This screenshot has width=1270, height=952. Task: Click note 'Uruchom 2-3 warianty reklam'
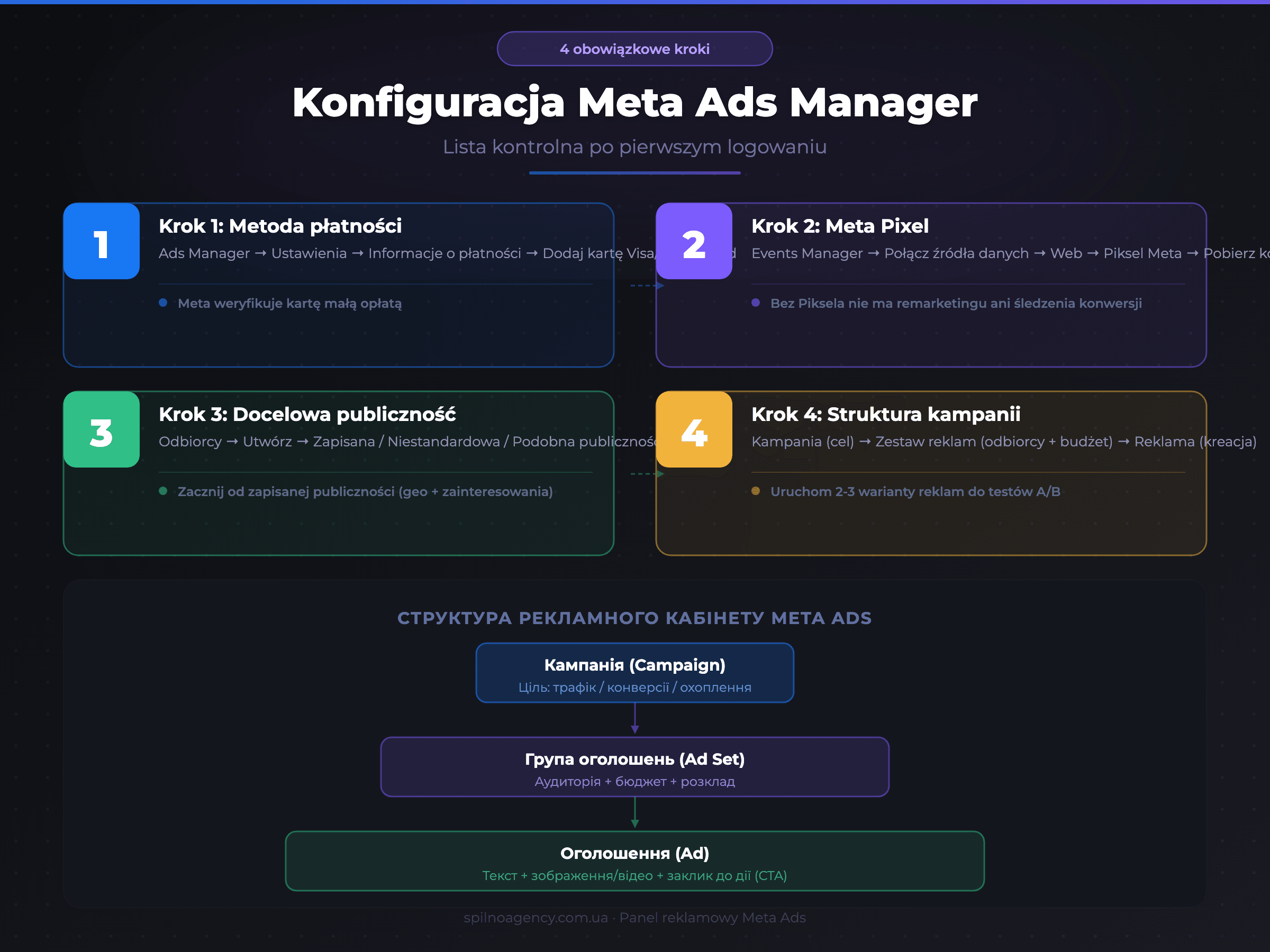pos(915,491)
